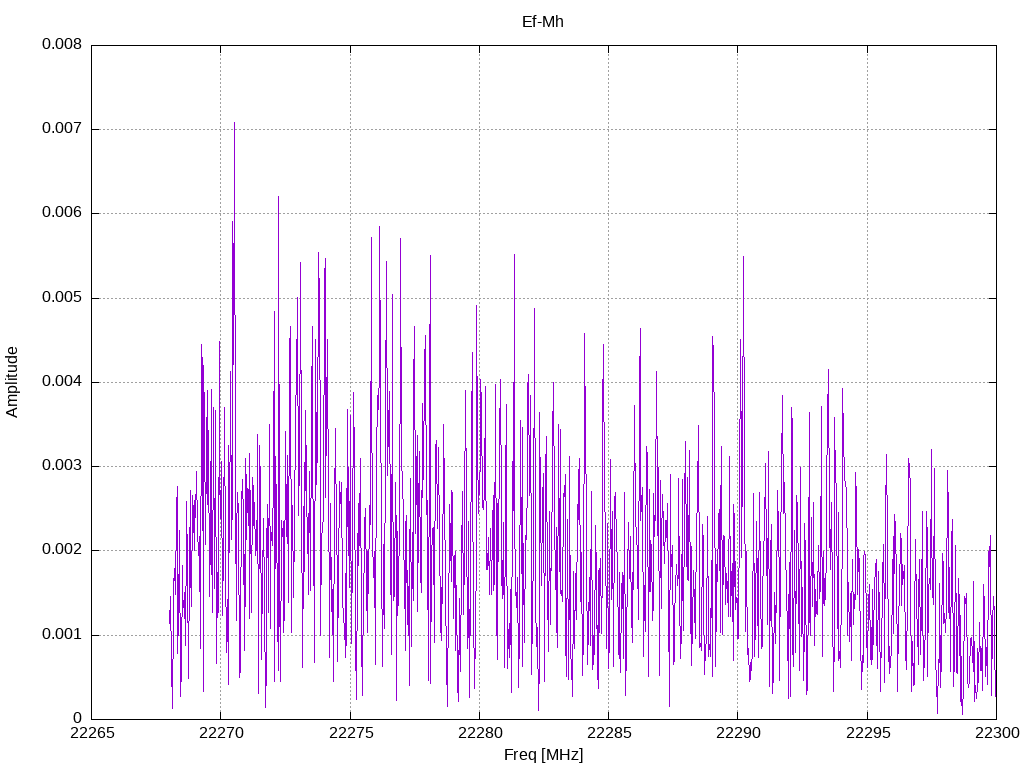
Task: Click the 'Amplitude' y-axis label
Action: pyautogui.click(x=12, y=381)
